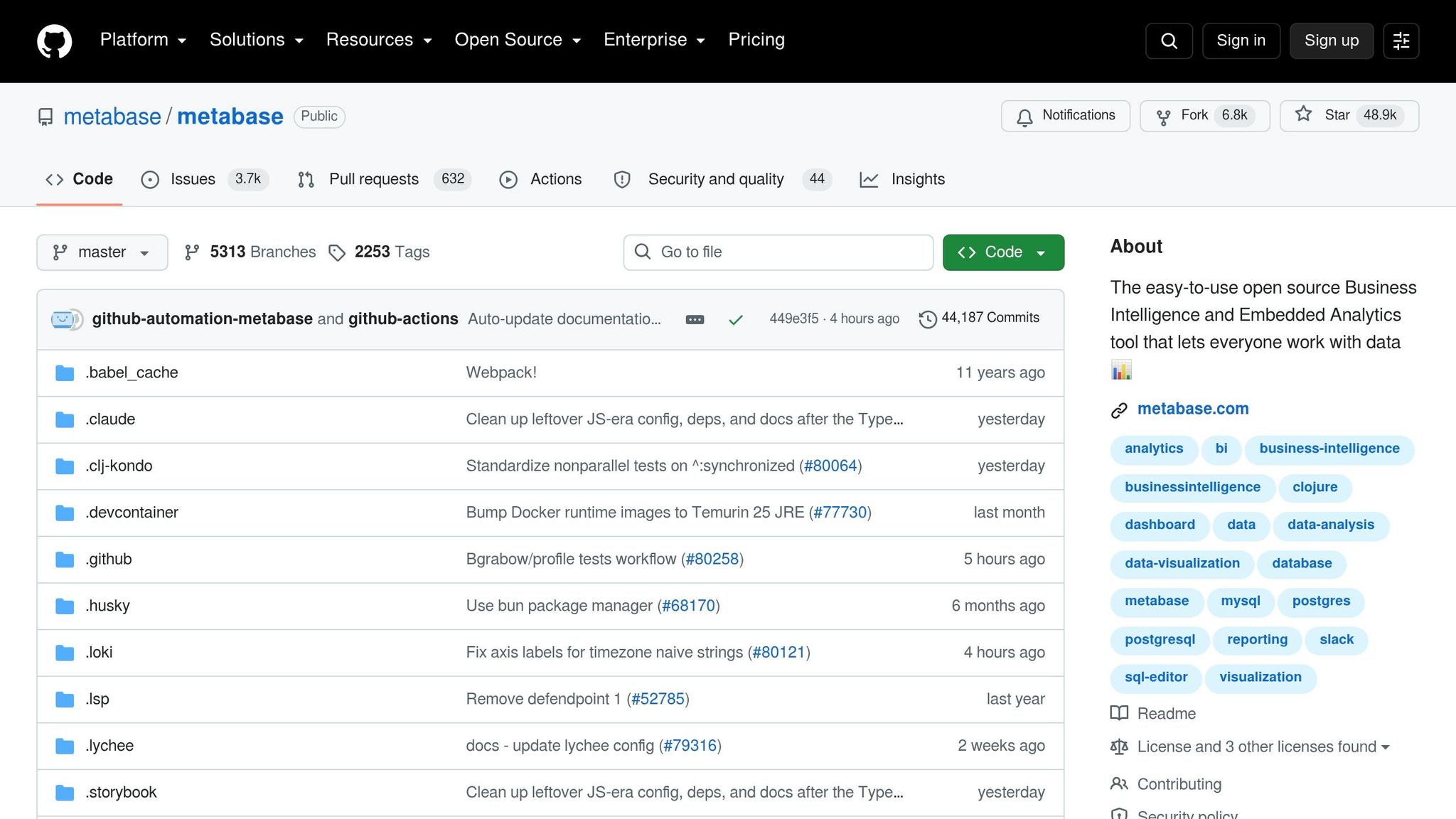Click the Star icon
1456x819 pixels.
pos(1303,114)
